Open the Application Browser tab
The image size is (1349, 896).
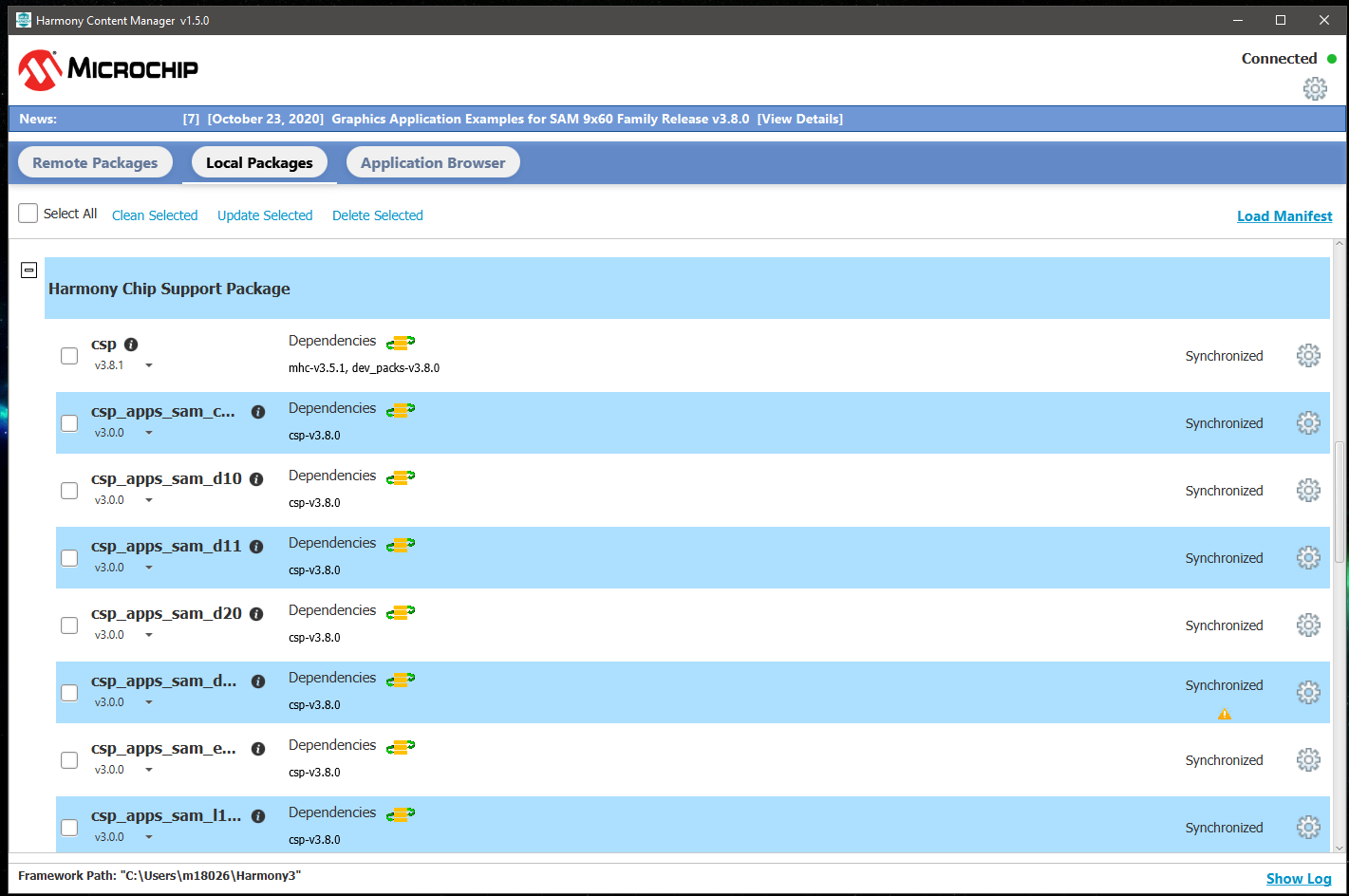point(433,162)
